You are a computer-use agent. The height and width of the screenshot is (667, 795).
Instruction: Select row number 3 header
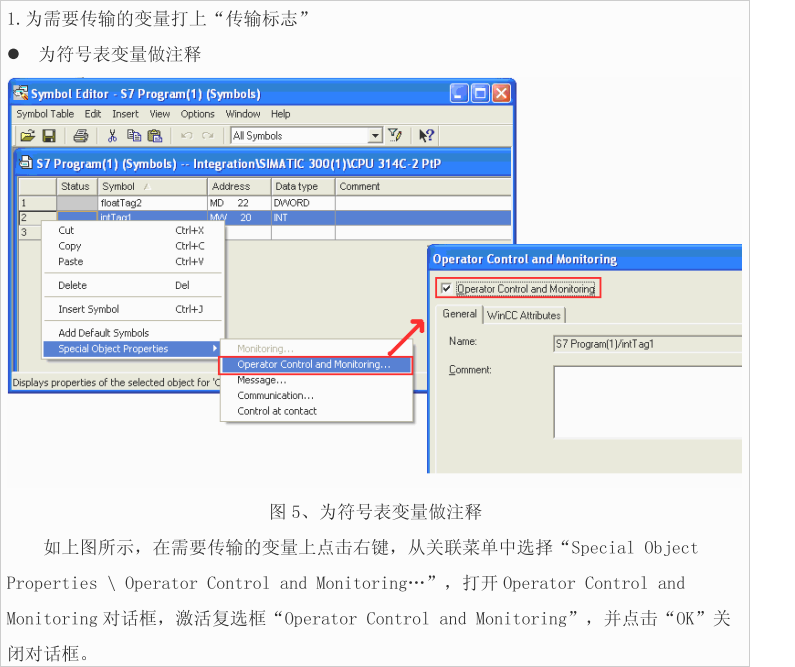30,233
